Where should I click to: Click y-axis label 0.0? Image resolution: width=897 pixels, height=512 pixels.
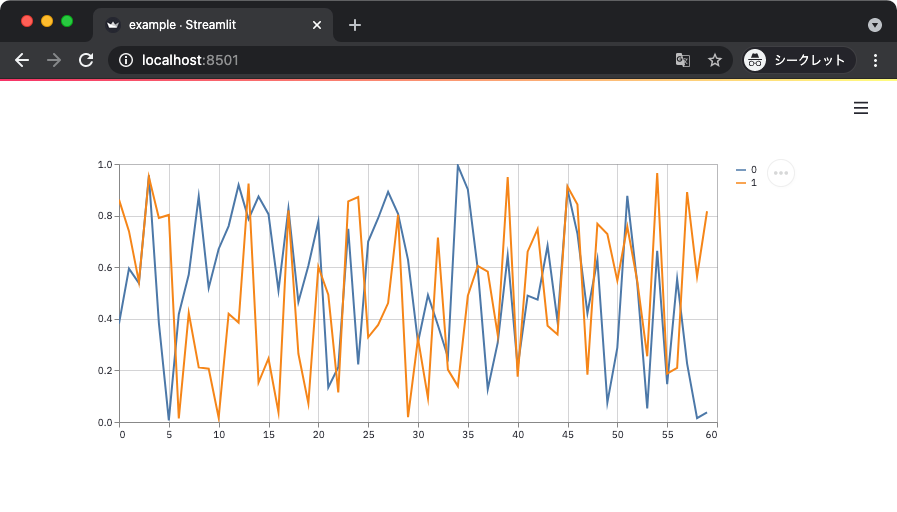point(105,423)
